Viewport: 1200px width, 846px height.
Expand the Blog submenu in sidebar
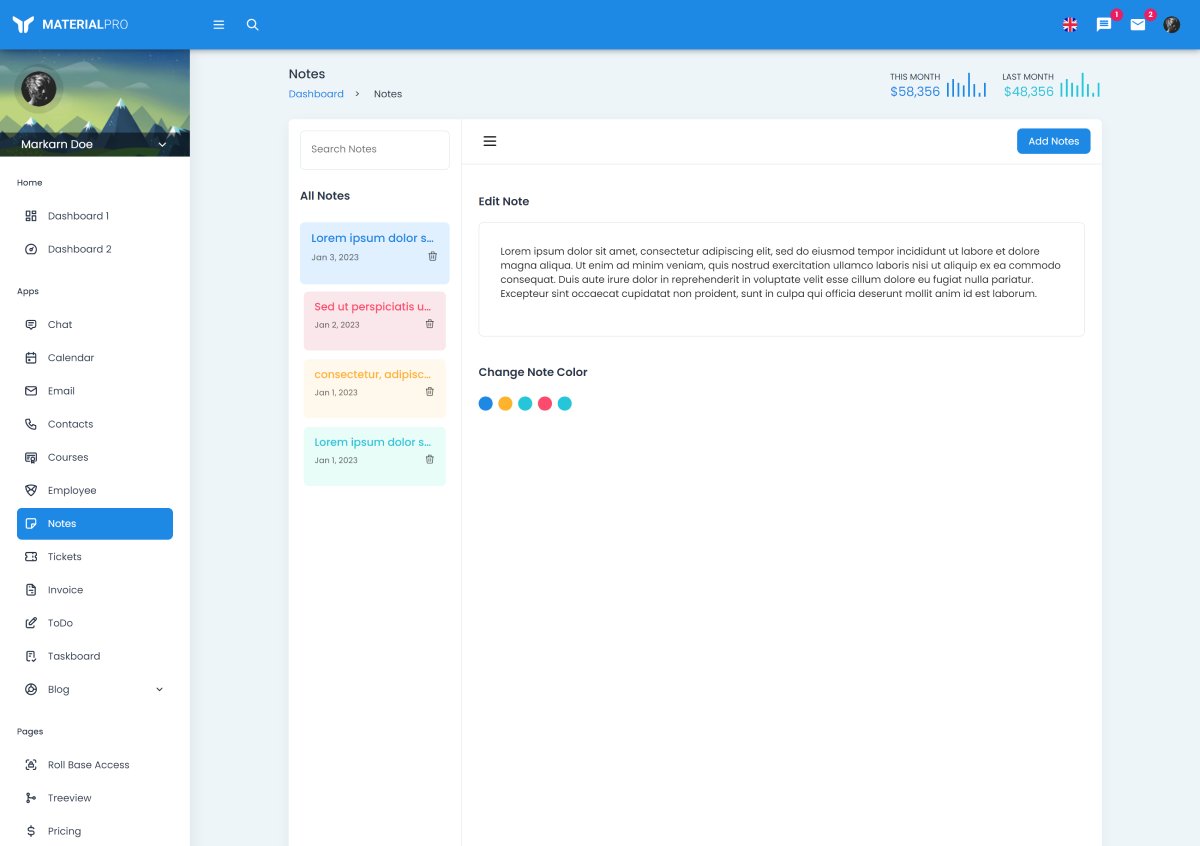159,689
